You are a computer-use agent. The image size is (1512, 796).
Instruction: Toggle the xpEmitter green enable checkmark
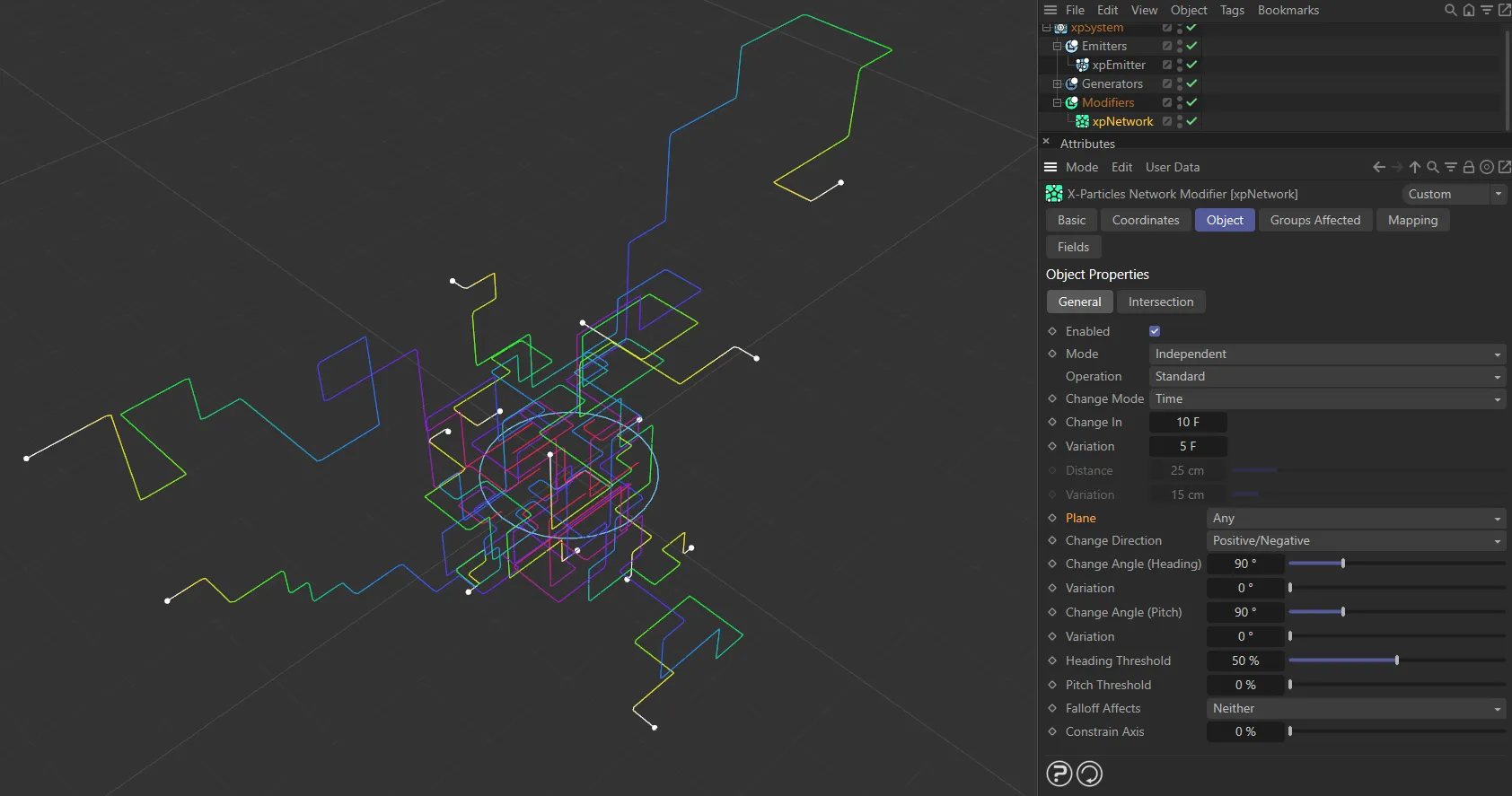[x=1191, y=65]
